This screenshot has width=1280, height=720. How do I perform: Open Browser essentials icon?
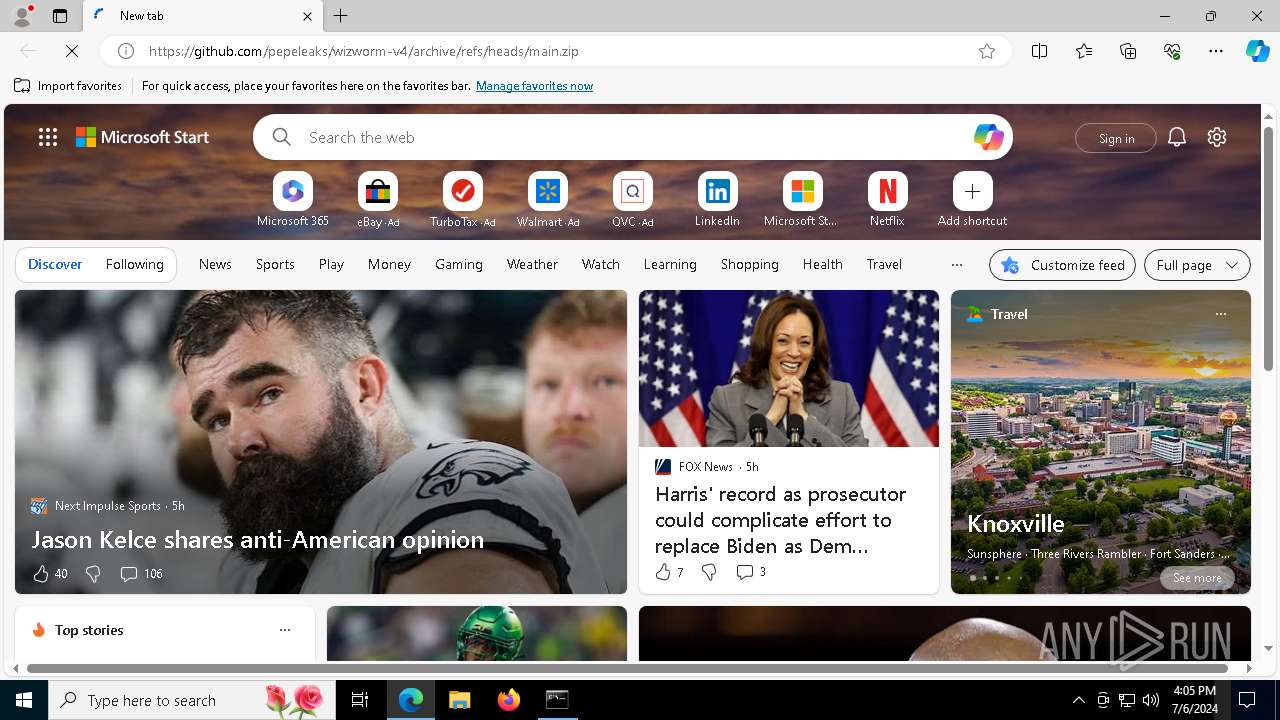click(1172, 51)
